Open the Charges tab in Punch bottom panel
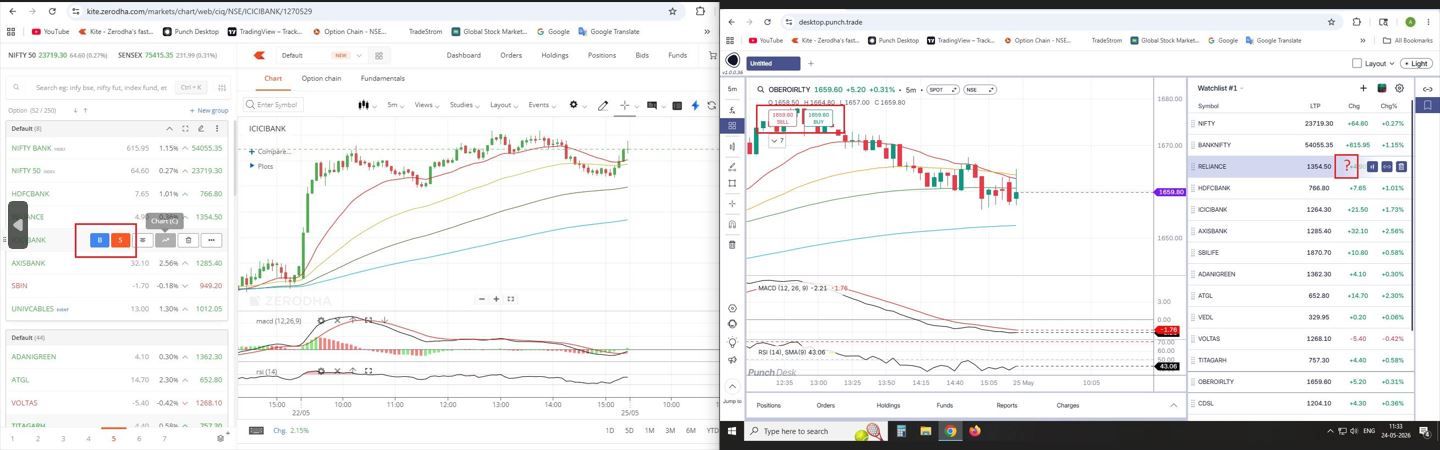Screen dimensions: 1440x450 pos(1068,405)
